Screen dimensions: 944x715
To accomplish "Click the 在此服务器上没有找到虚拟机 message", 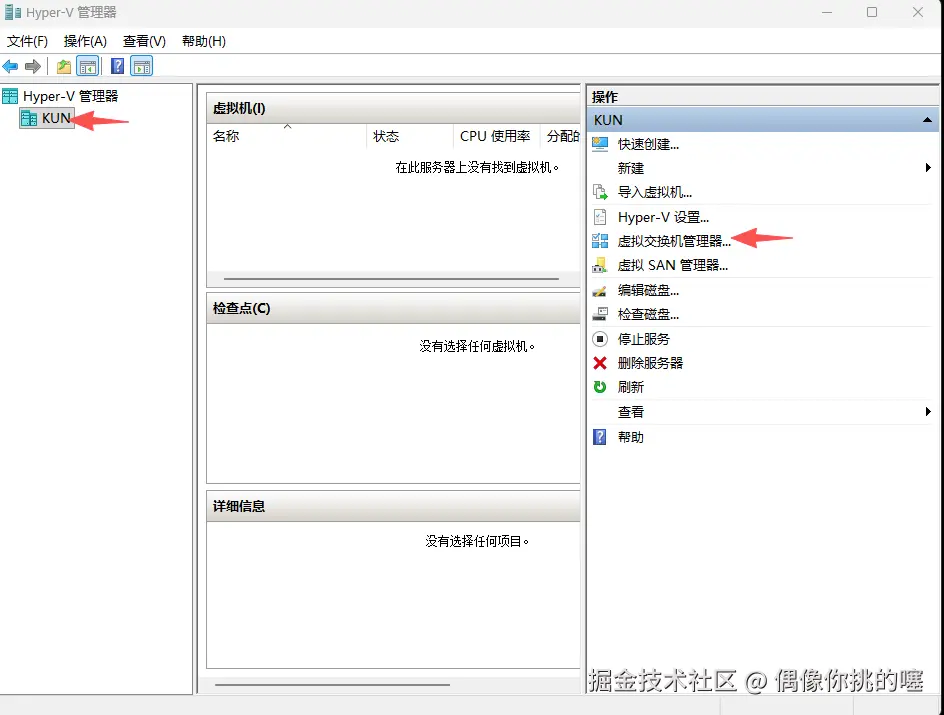I will pos(477,168).
